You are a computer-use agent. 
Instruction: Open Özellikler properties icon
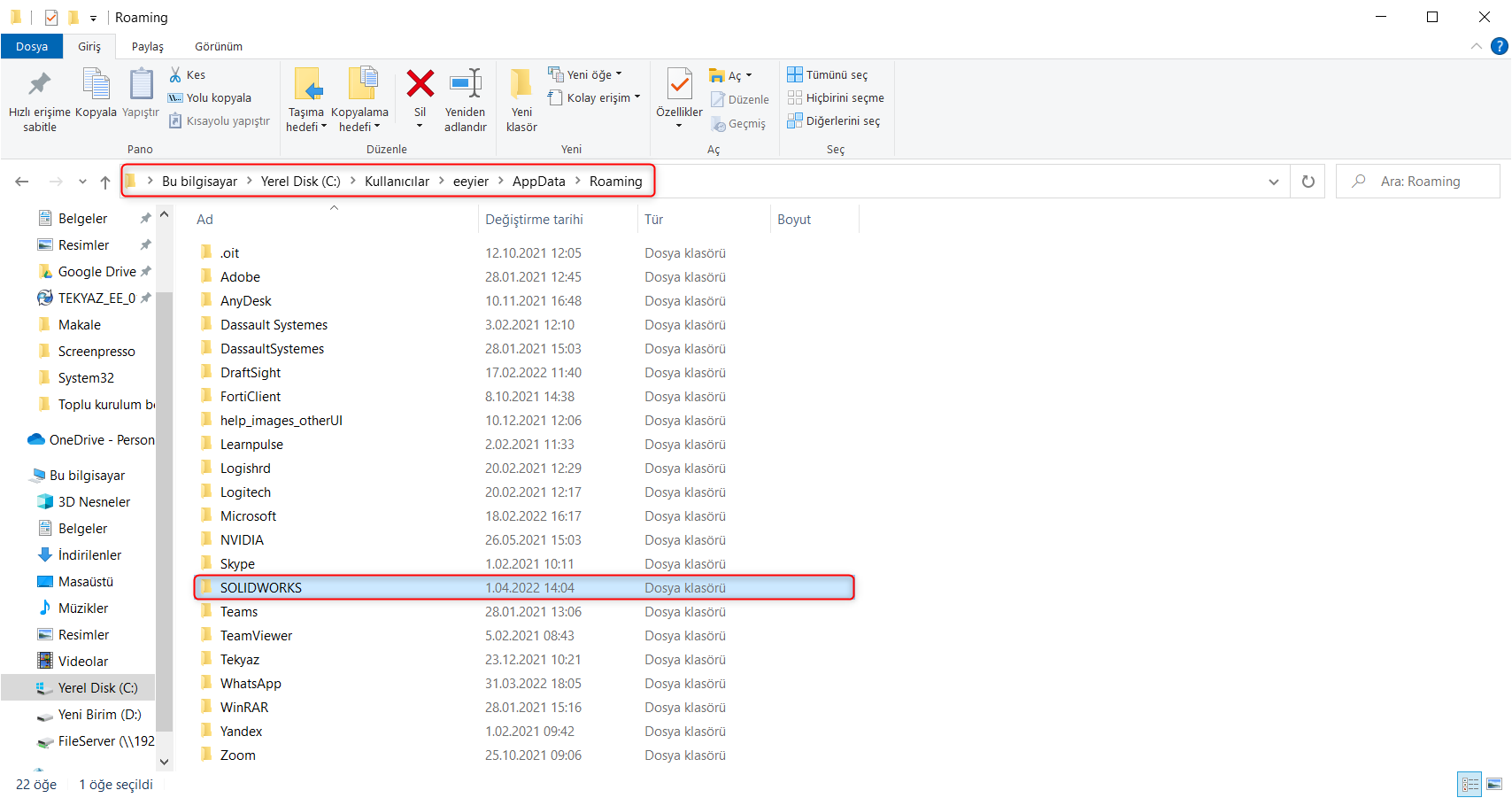[679, 85]
